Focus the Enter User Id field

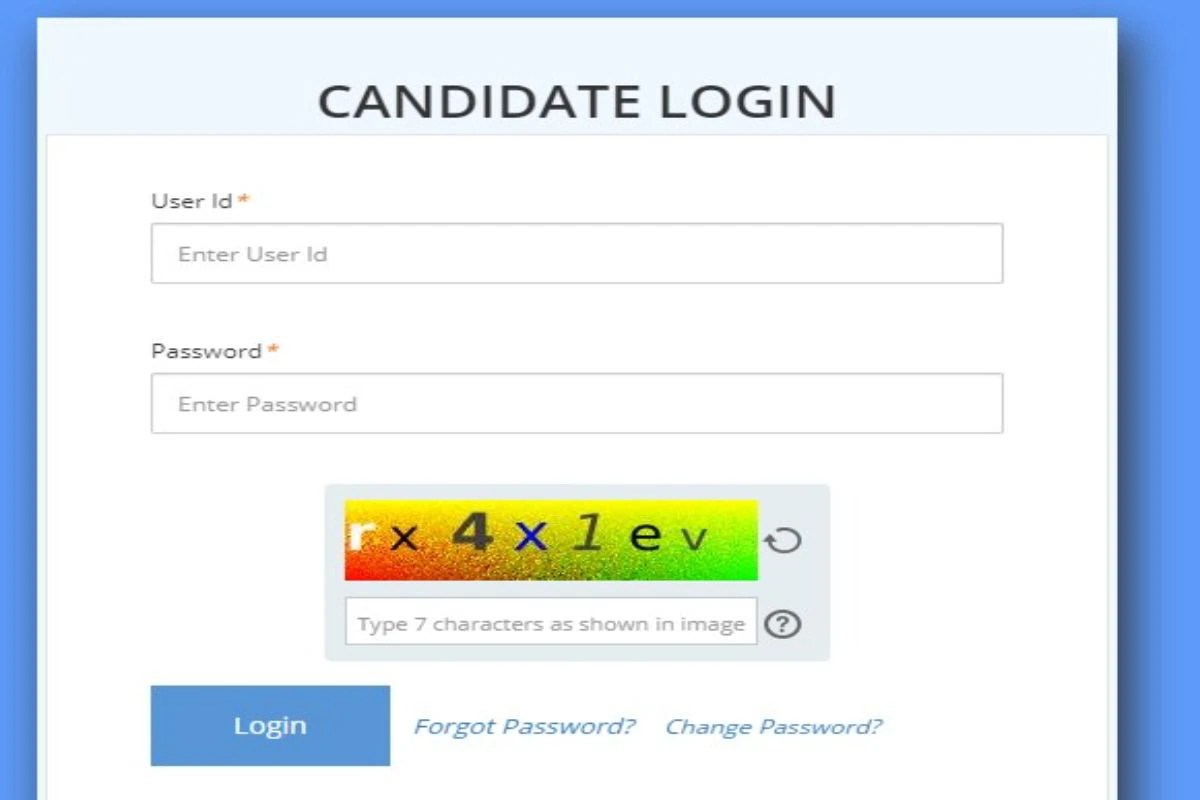coord(576,254)
